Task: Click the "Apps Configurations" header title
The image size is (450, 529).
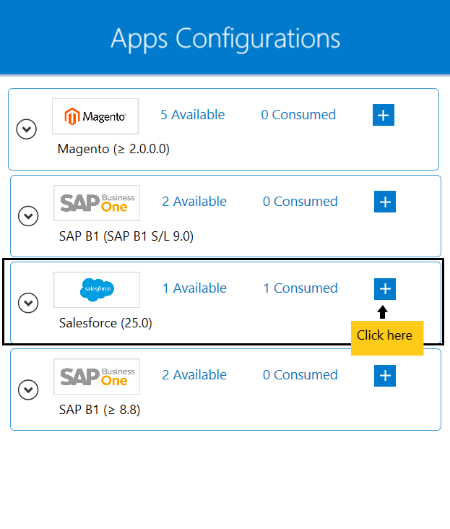Action: (225, 39)
